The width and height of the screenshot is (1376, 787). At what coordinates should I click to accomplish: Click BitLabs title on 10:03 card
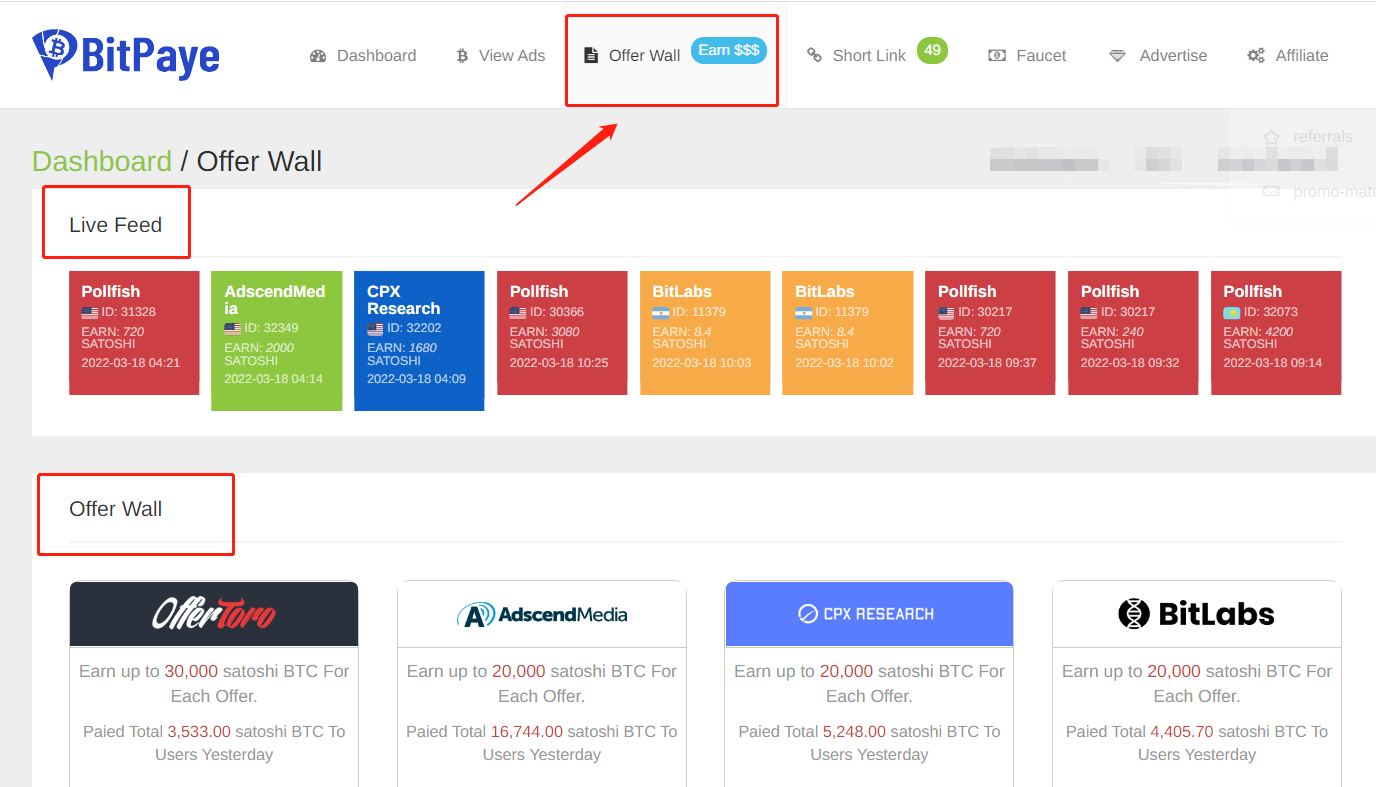pos(682,292)
